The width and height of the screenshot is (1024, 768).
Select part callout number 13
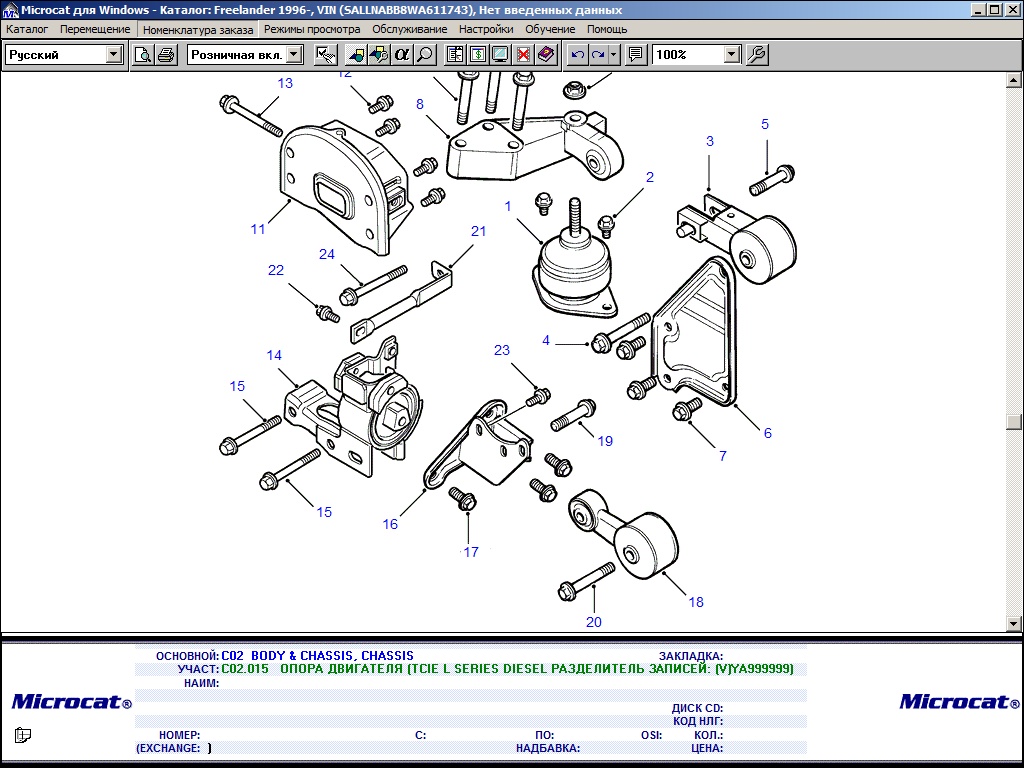285,83
